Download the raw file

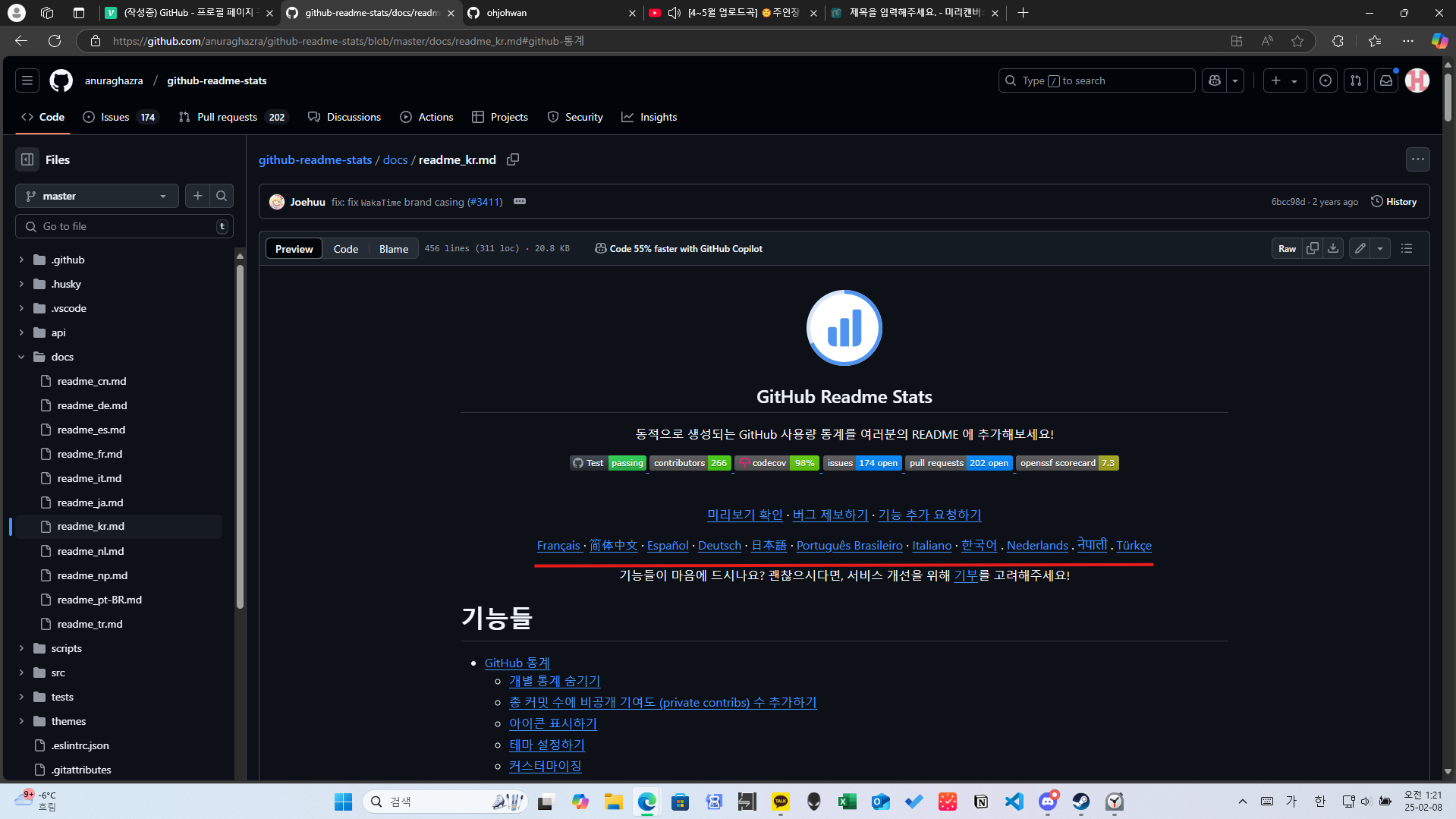(x=1333, y=248)
